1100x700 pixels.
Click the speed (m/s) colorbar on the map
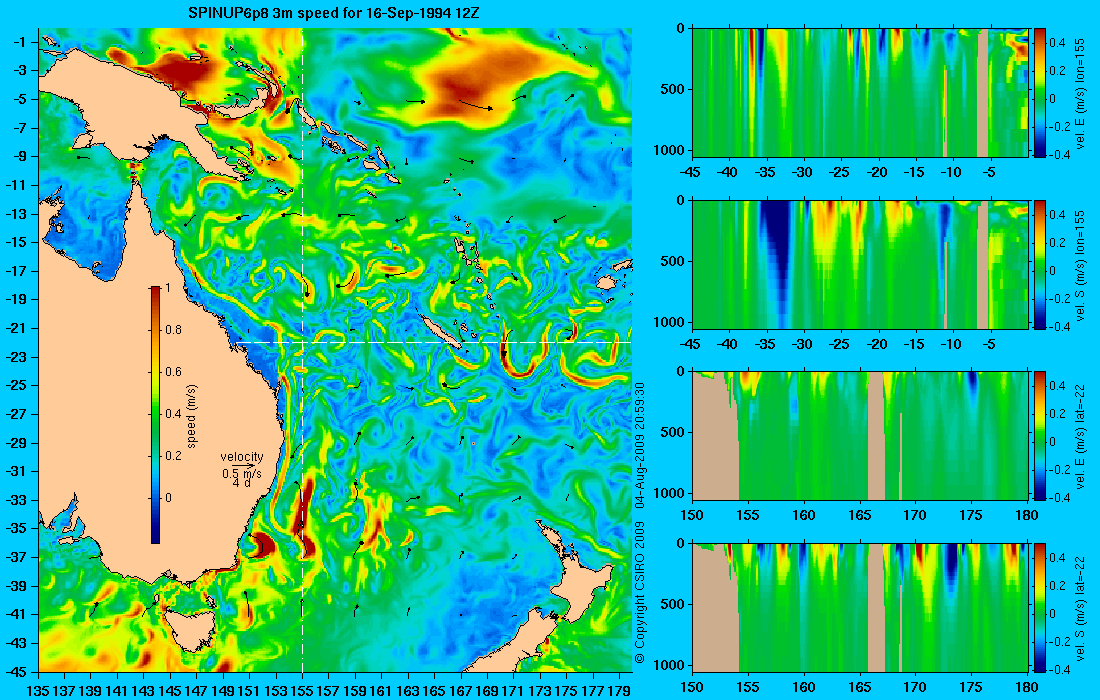(155, 415)
